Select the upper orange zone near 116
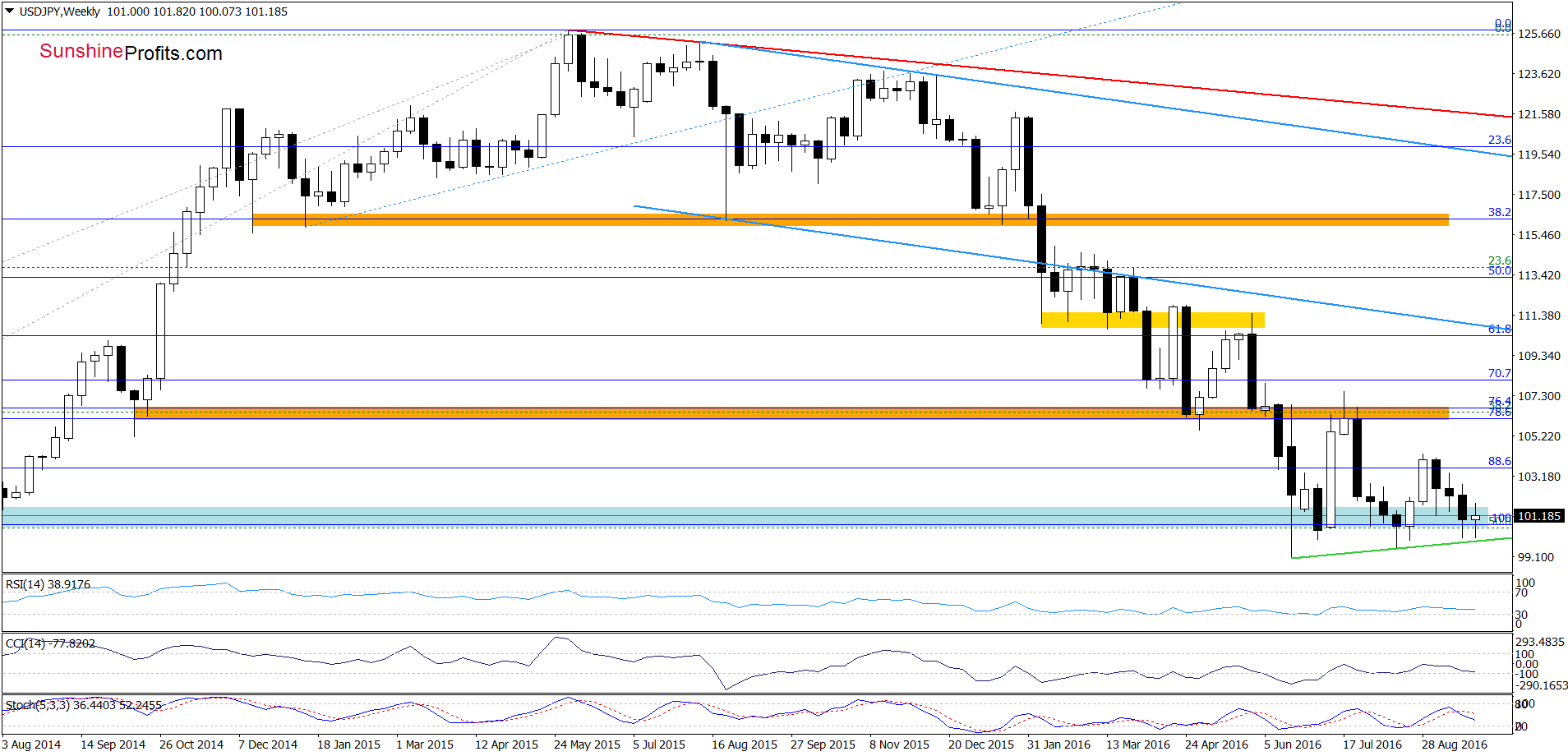The width and height of the screenshot is (1568, 756). pos(850,219)
